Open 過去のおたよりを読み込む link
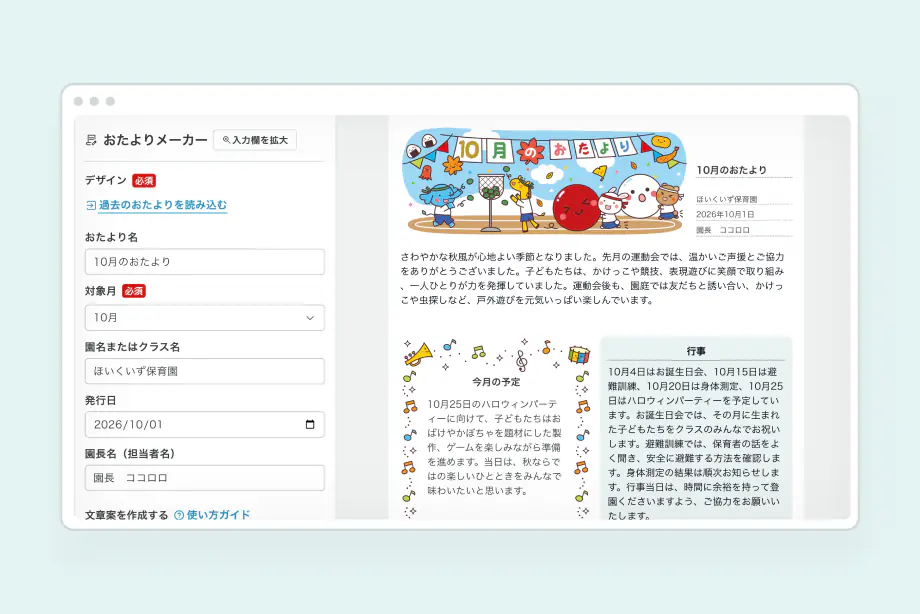 pyautogui.click(x=163, y=205)
